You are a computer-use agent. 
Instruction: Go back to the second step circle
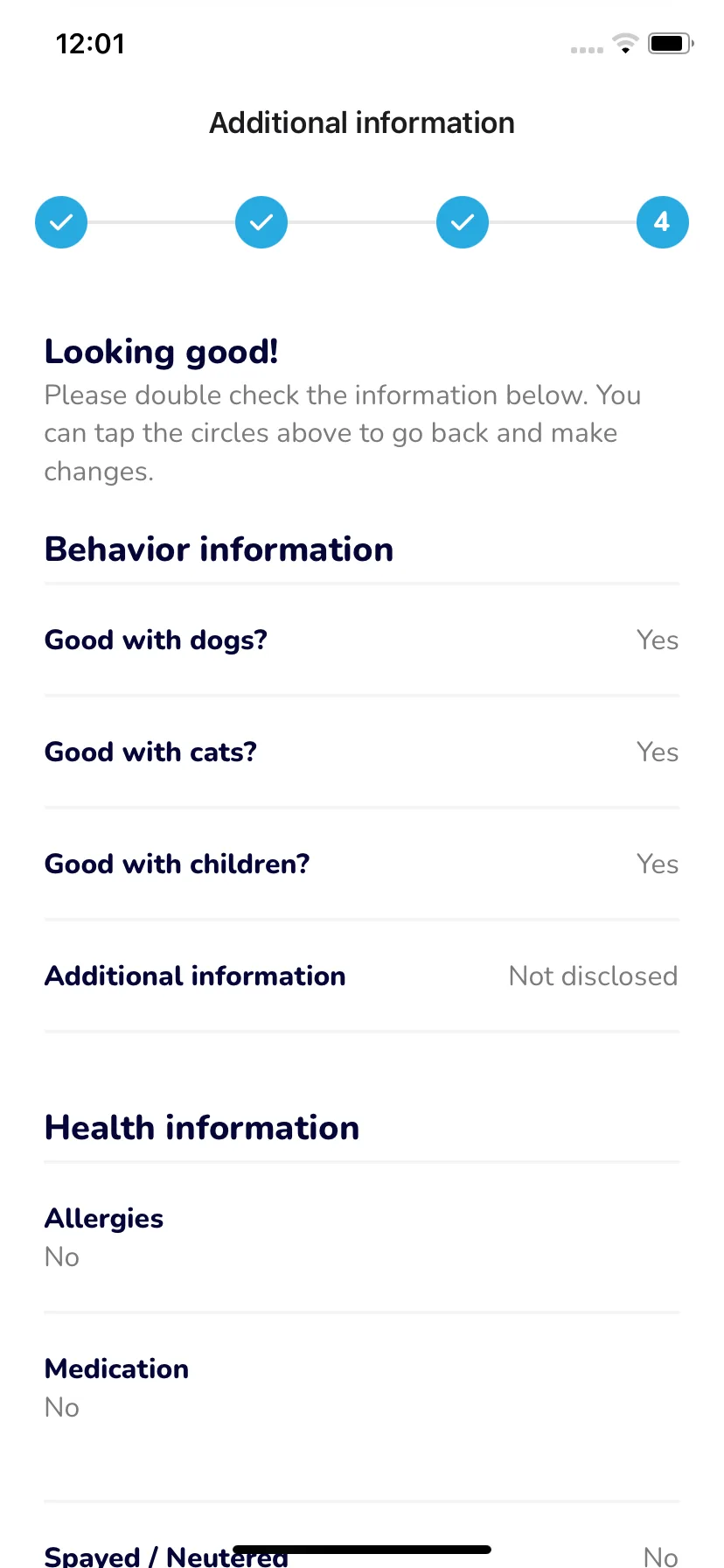pyautogui.click(x=261, y=222)
